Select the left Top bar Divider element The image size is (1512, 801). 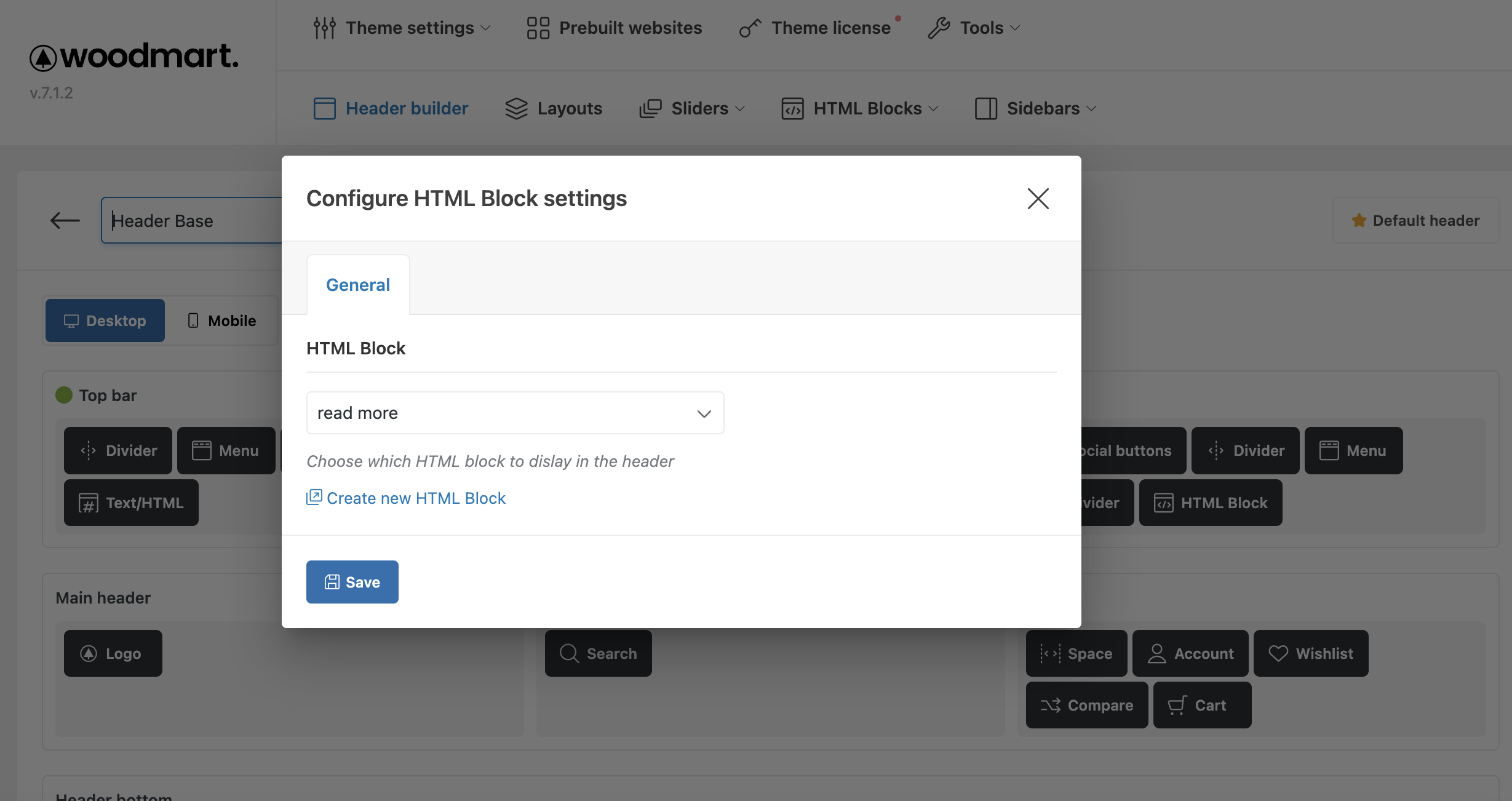[x=118, y=450]
